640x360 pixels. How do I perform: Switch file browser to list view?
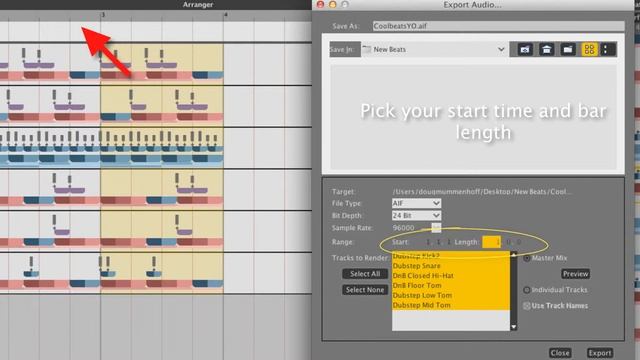606,49
